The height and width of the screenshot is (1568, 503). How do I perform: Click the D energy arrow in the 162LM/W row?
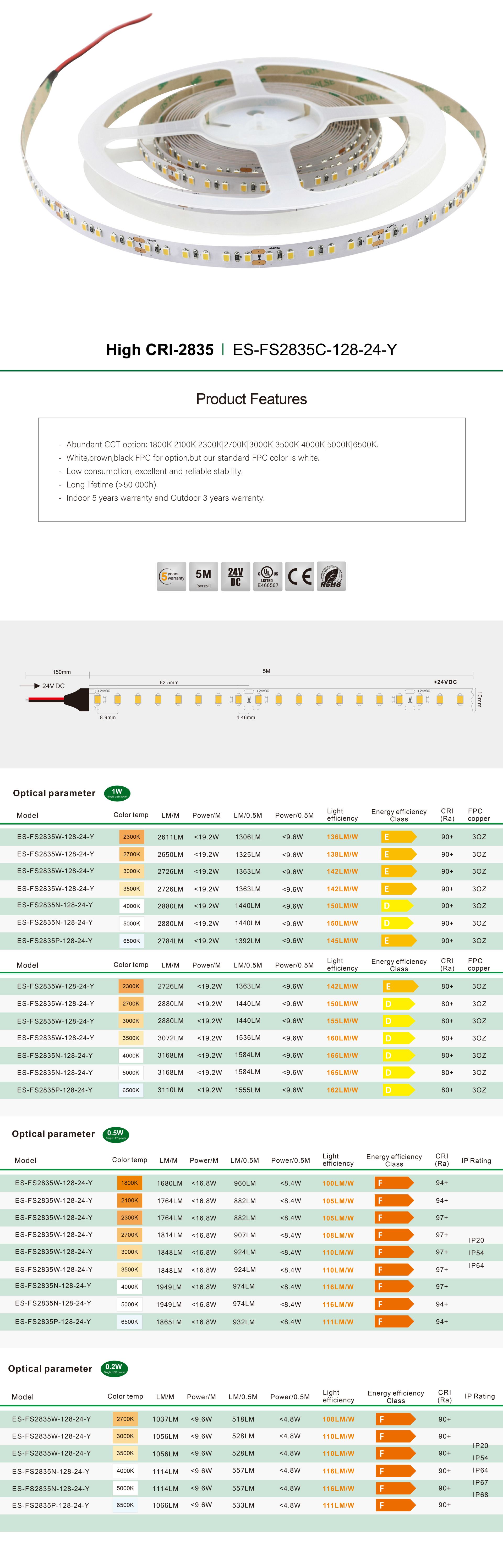point(400,1090)
